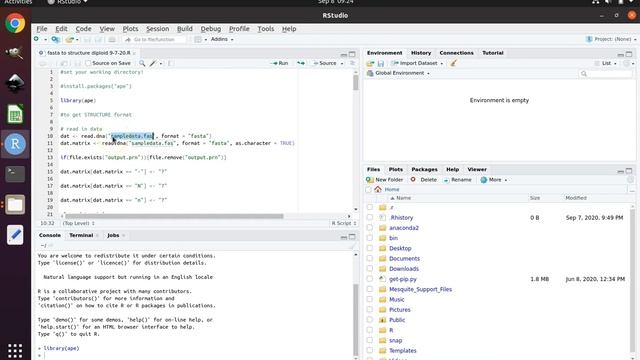The width and height of the screenshot is (640, 360).
Task: Click the Find/Replace magnifier in the editor toolbar
Action: point(142,63)
